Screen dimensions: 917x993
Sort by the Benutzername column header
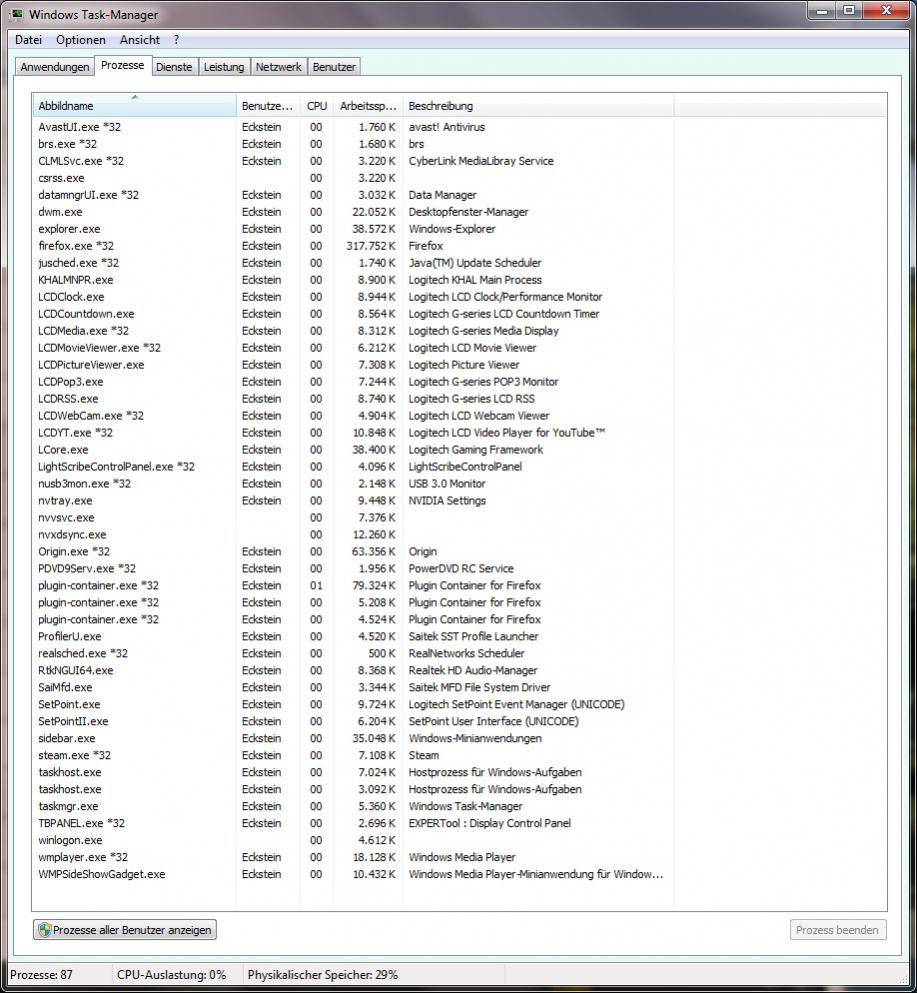[x=268, y=106]
